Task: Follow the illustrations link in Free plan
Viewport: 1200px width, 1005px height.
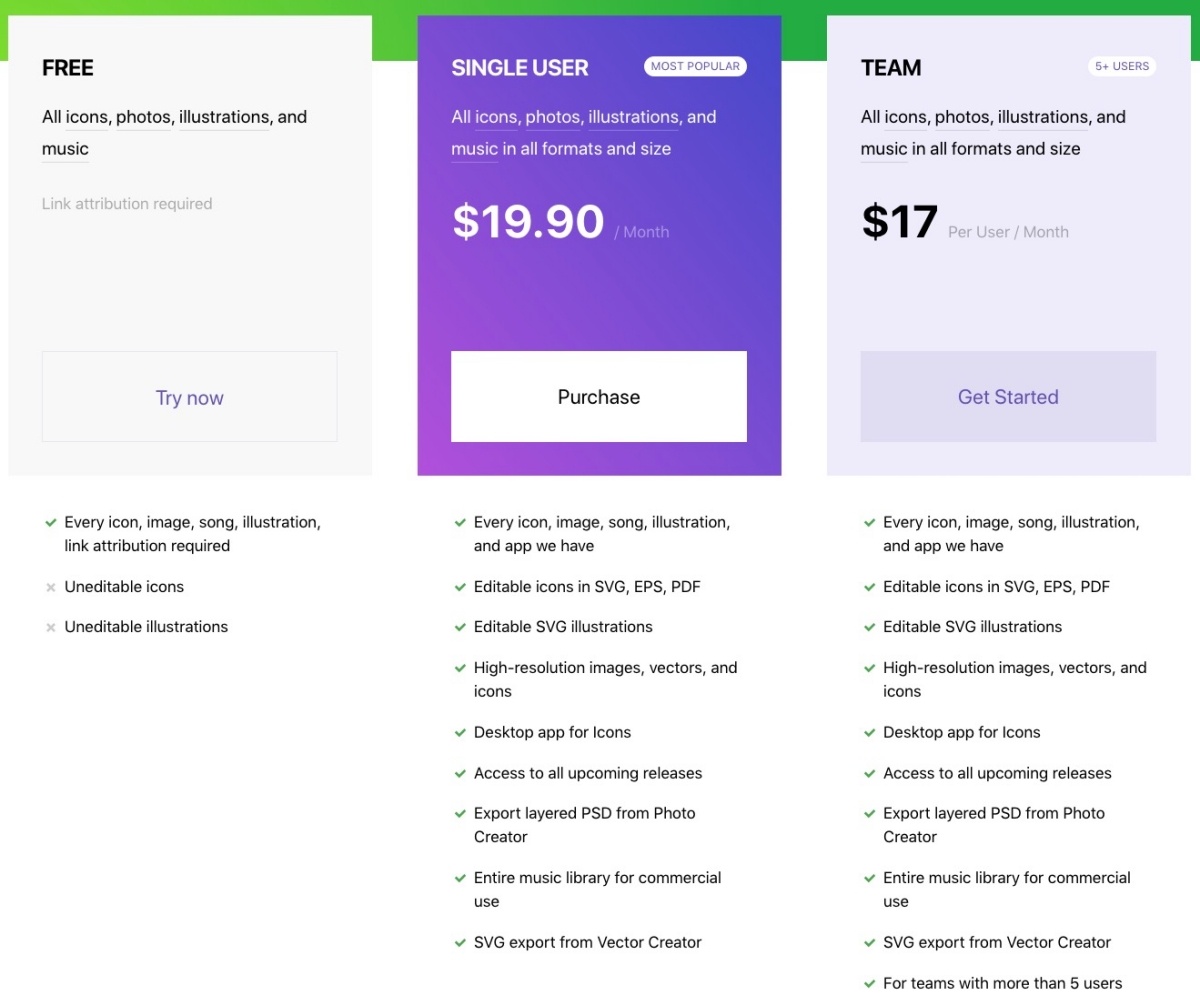Action: (224, 117)
